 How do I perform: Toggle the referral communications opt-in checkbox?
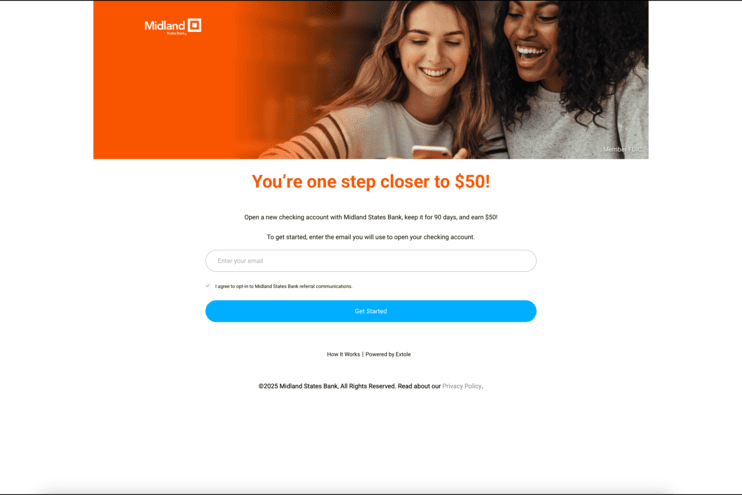pos(208,286)
